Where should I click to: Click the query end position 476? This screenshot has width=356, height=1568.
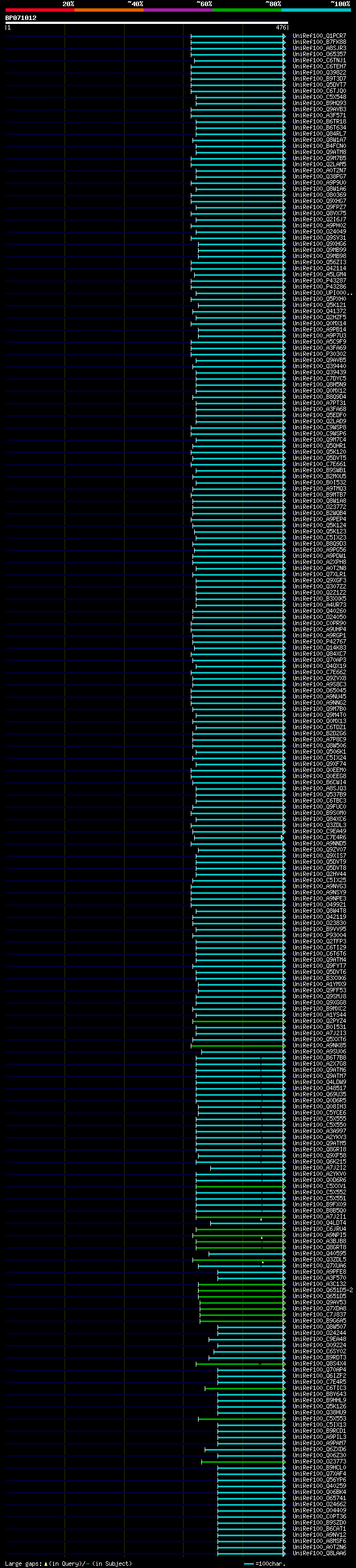tap(280, 27)
